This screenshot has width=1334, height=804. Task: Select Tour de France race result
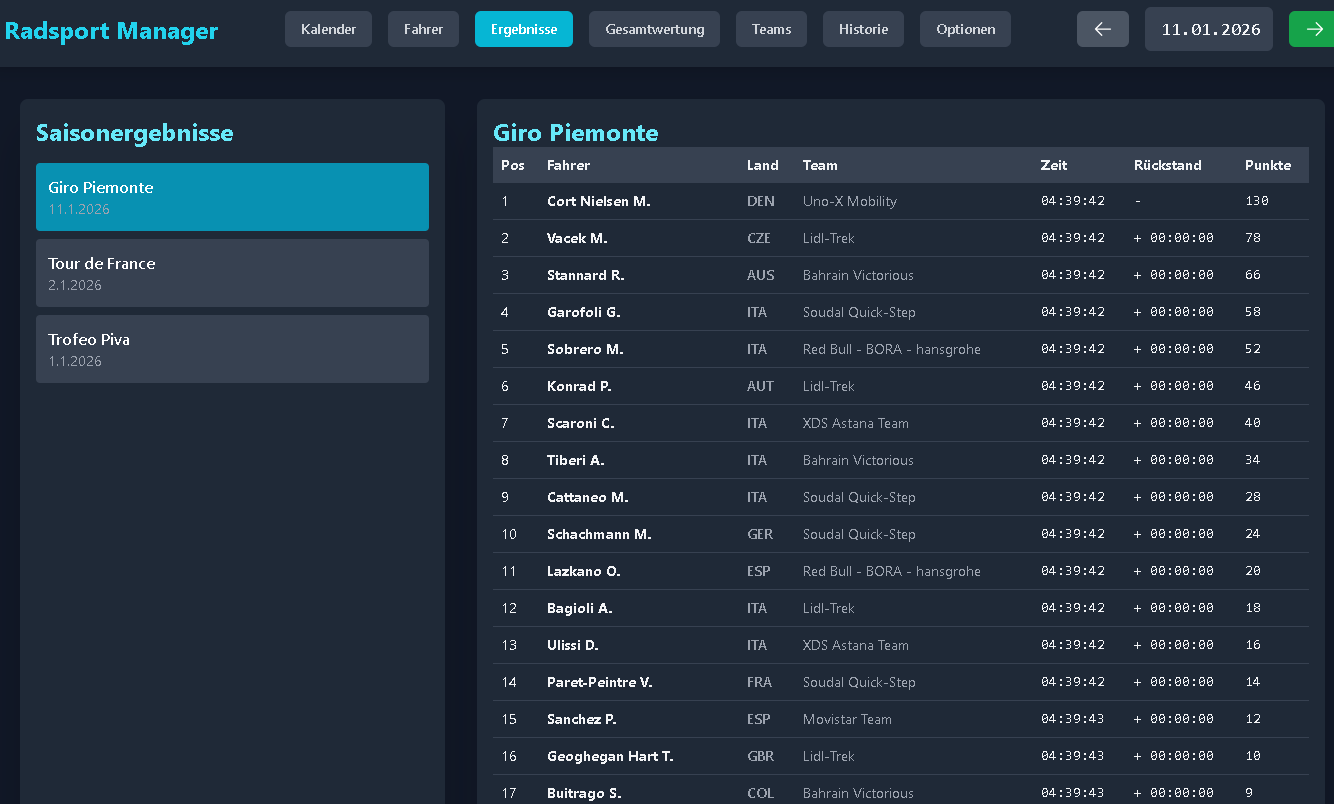232,273
